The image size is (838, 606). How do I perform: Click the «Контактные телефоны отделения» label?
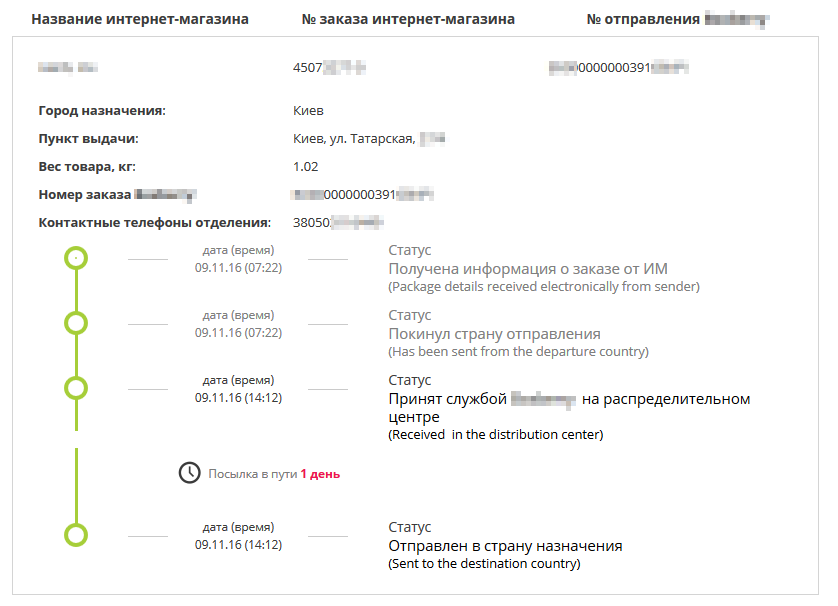coord(155,222)
